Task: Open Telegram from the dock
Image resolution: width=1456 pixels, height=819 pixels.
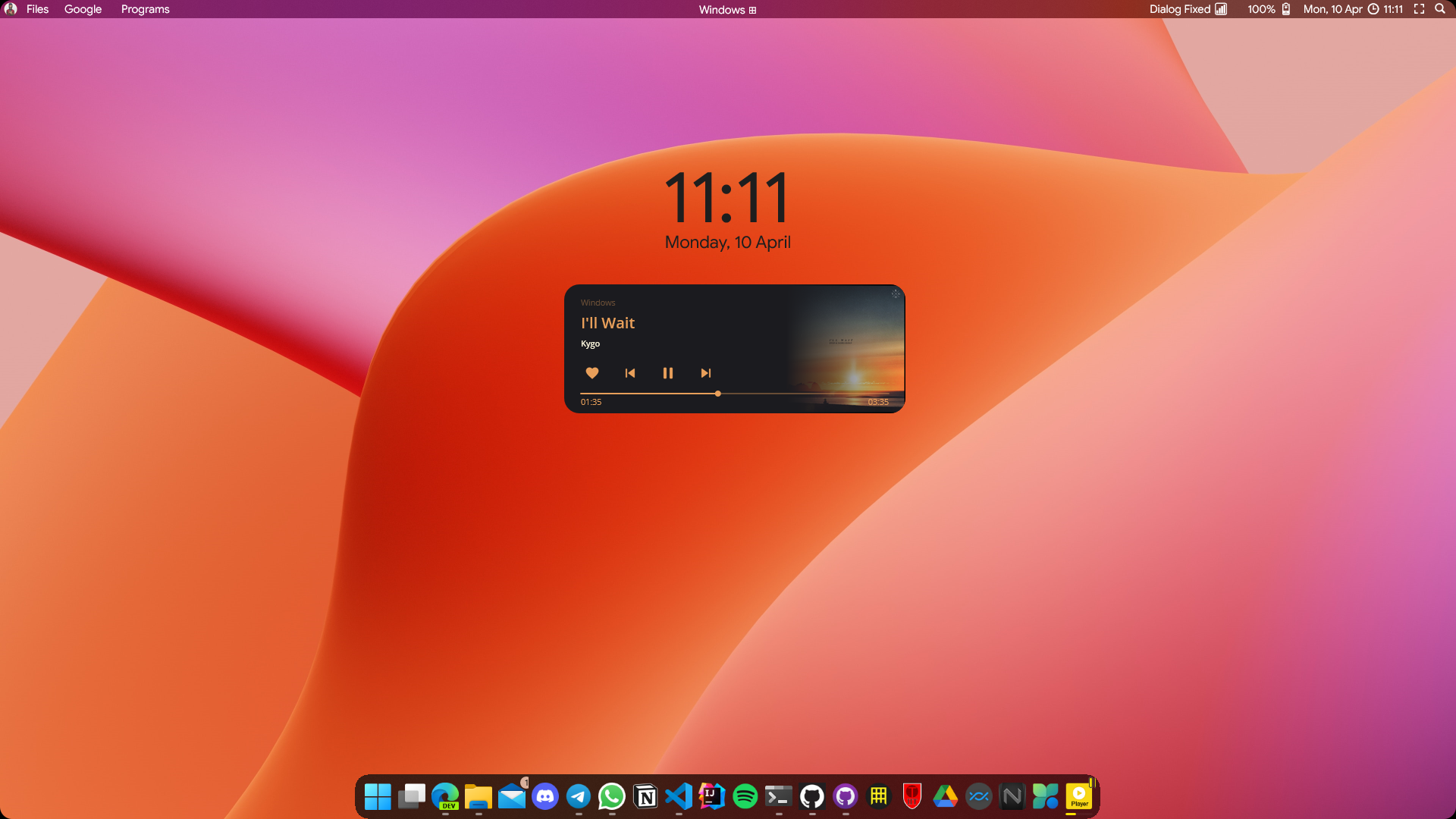Action: 579,796
